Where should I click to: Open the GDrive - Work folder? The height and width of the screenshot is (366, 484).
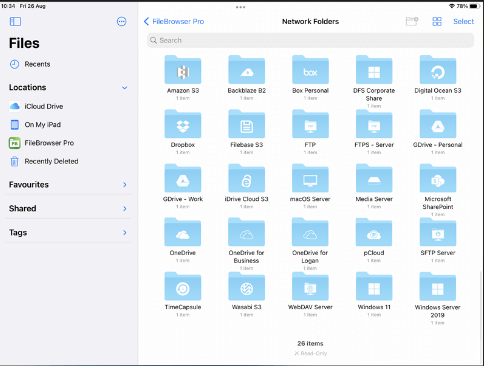183,178
